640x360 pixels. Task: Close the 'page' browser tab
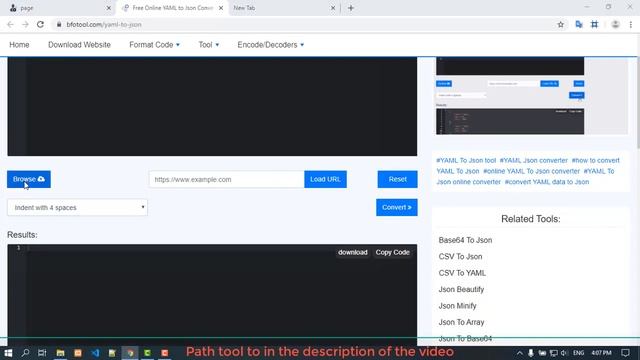tap(109, 8)
